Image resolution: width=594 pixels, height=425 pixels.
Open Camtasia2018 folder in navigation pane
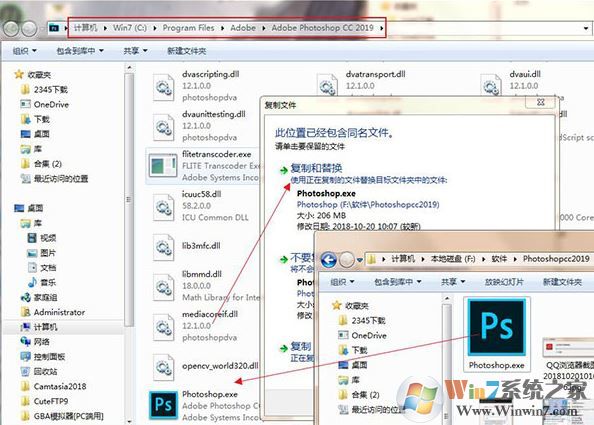click(x=53, y=386)
